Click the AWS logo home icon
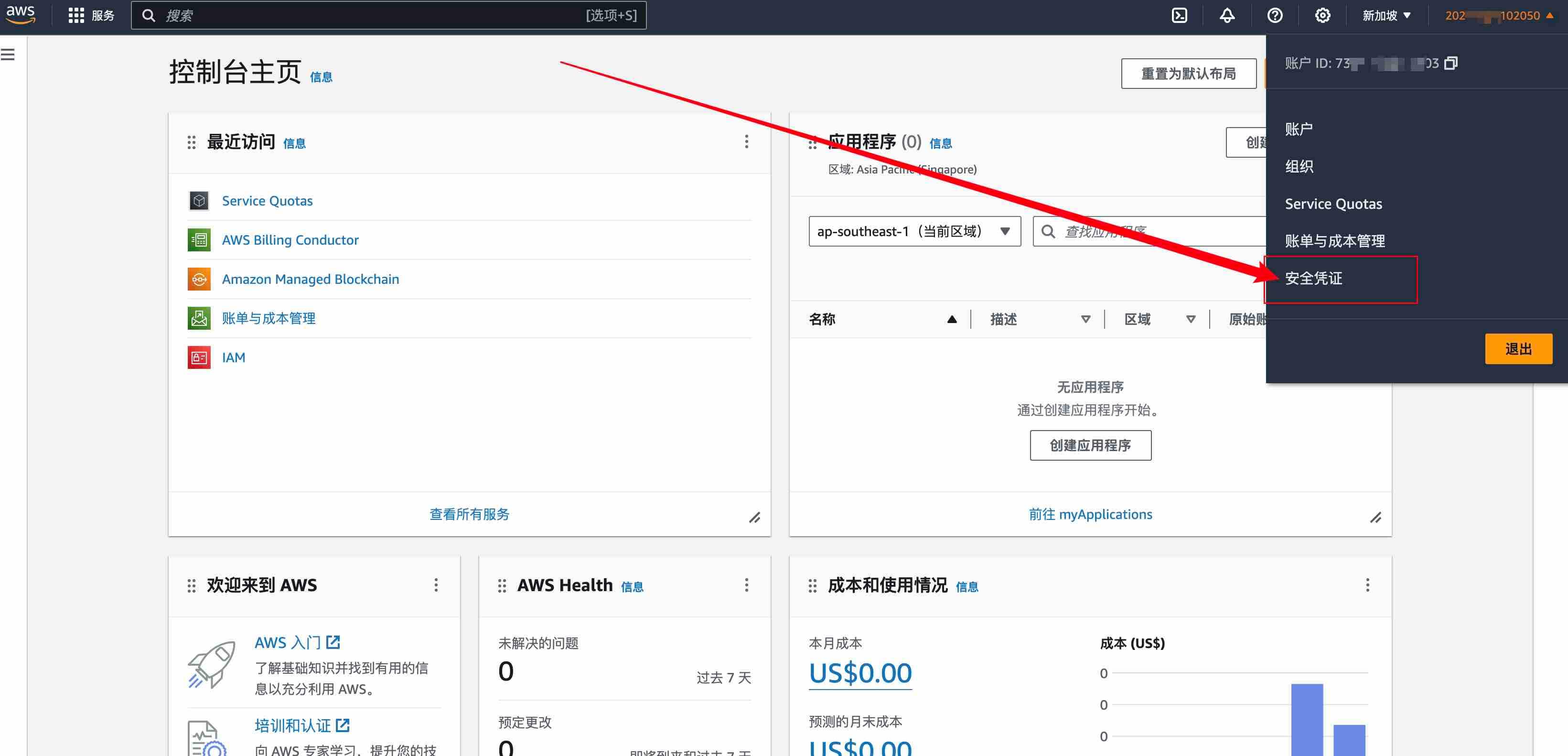The width and height of the screenshot is (1568, 756). pos(21,15)
